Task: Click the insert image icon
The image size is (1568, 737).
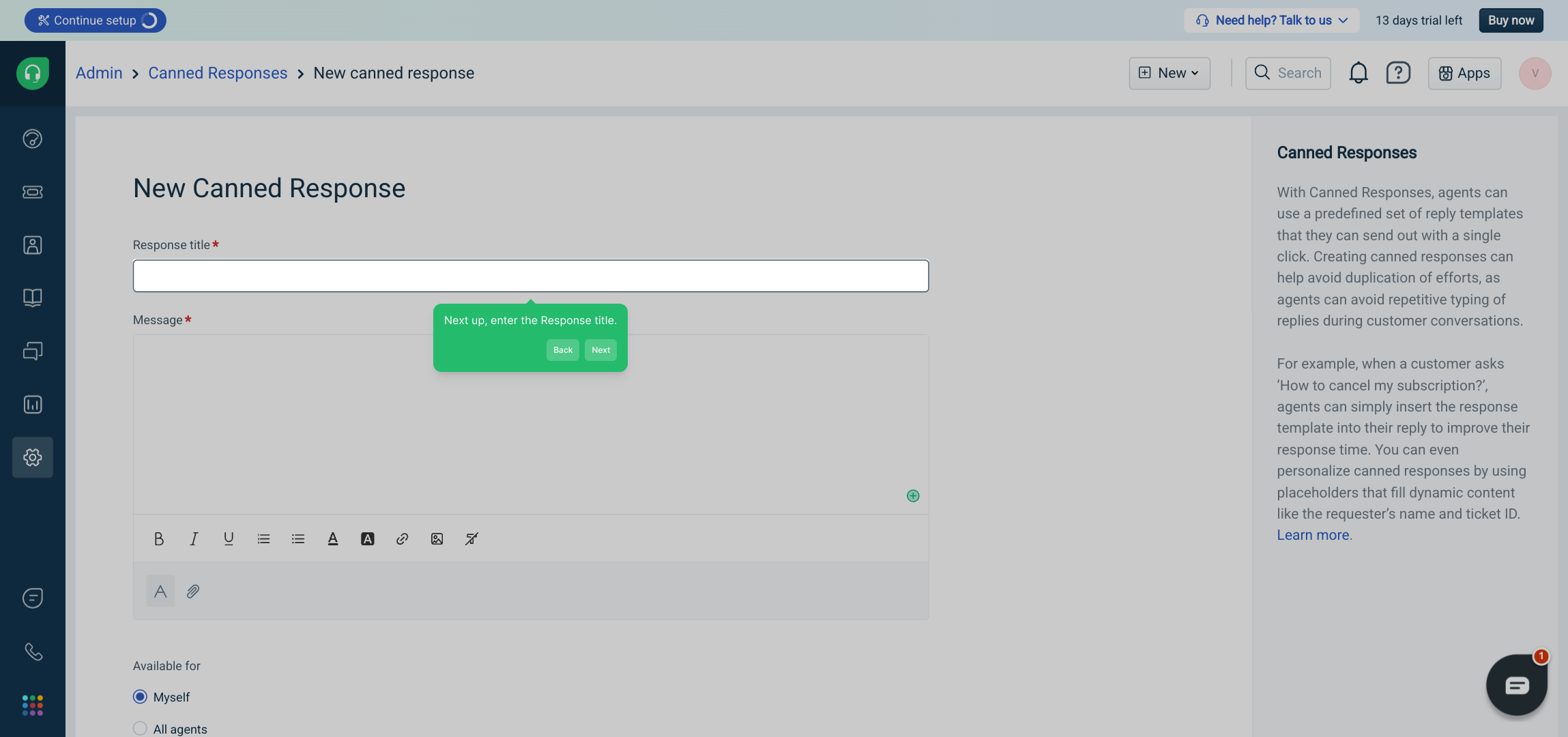Action: (x=437, y=539)
